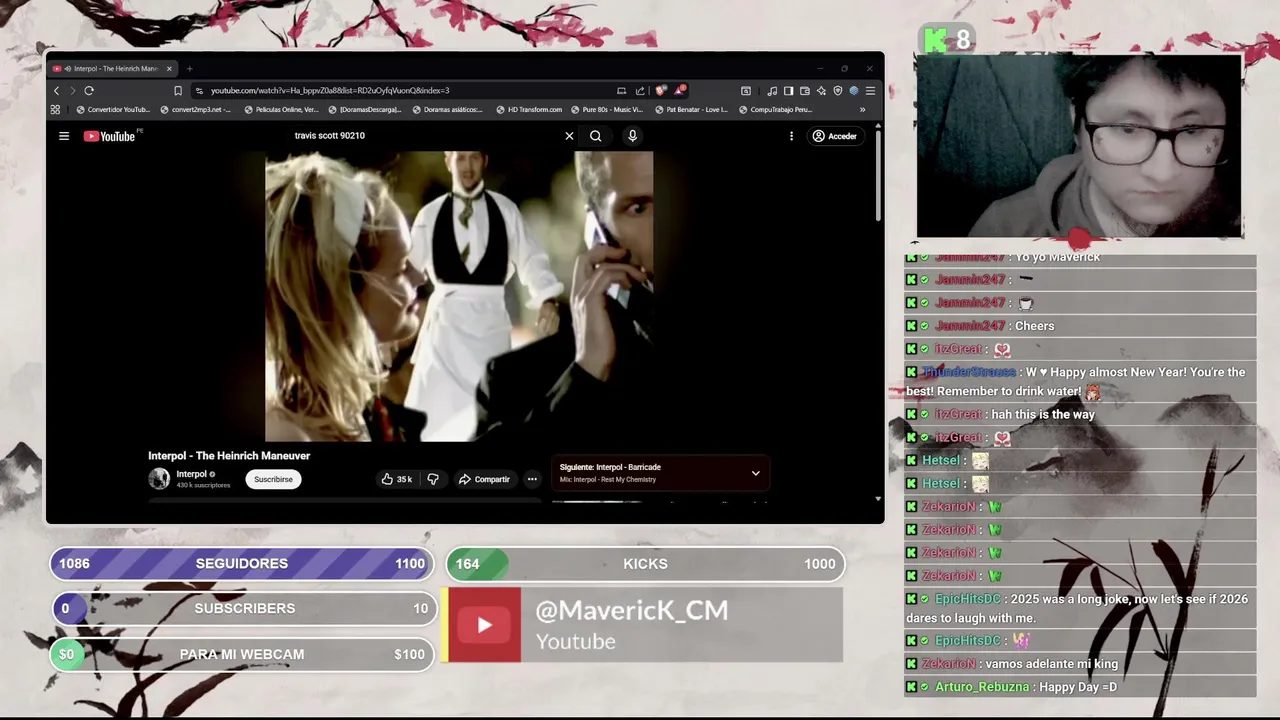Go forward with the browser forward arrow
Viewport: 1280px width, 720px height.
pyautogui.click(x=72, y=91)
